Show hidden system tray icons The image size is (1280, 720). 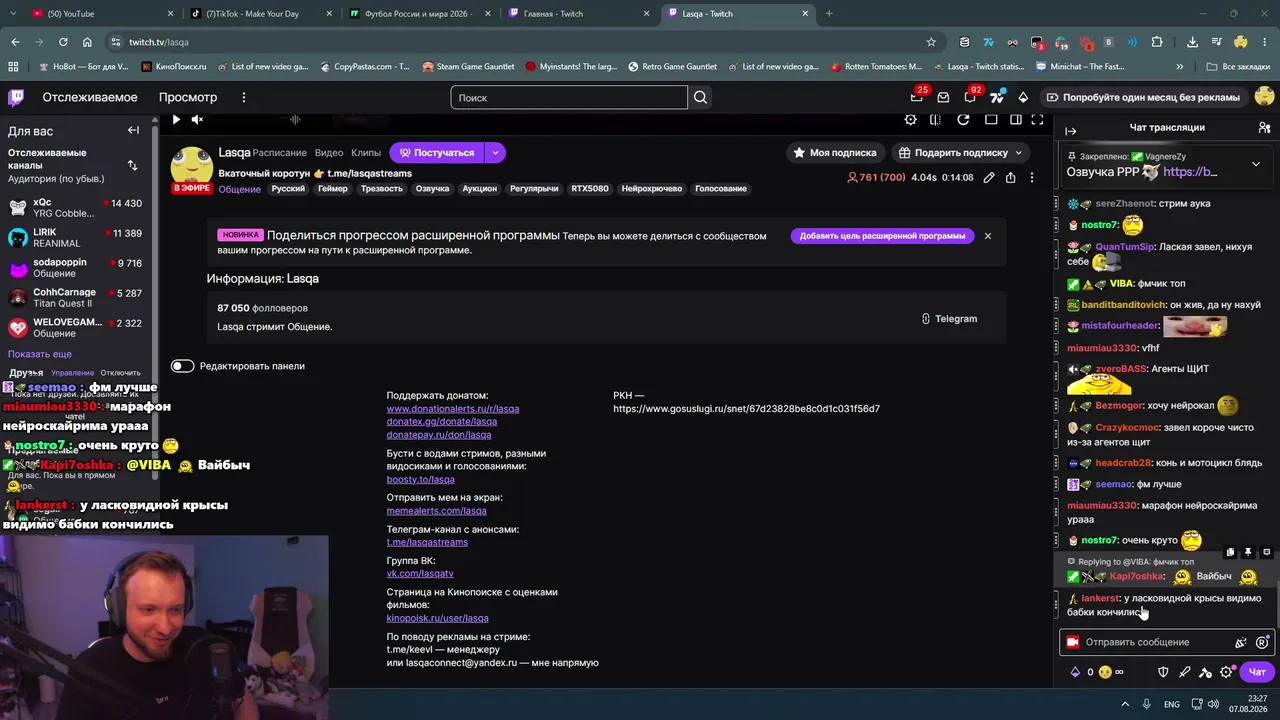coord(1124,704)
